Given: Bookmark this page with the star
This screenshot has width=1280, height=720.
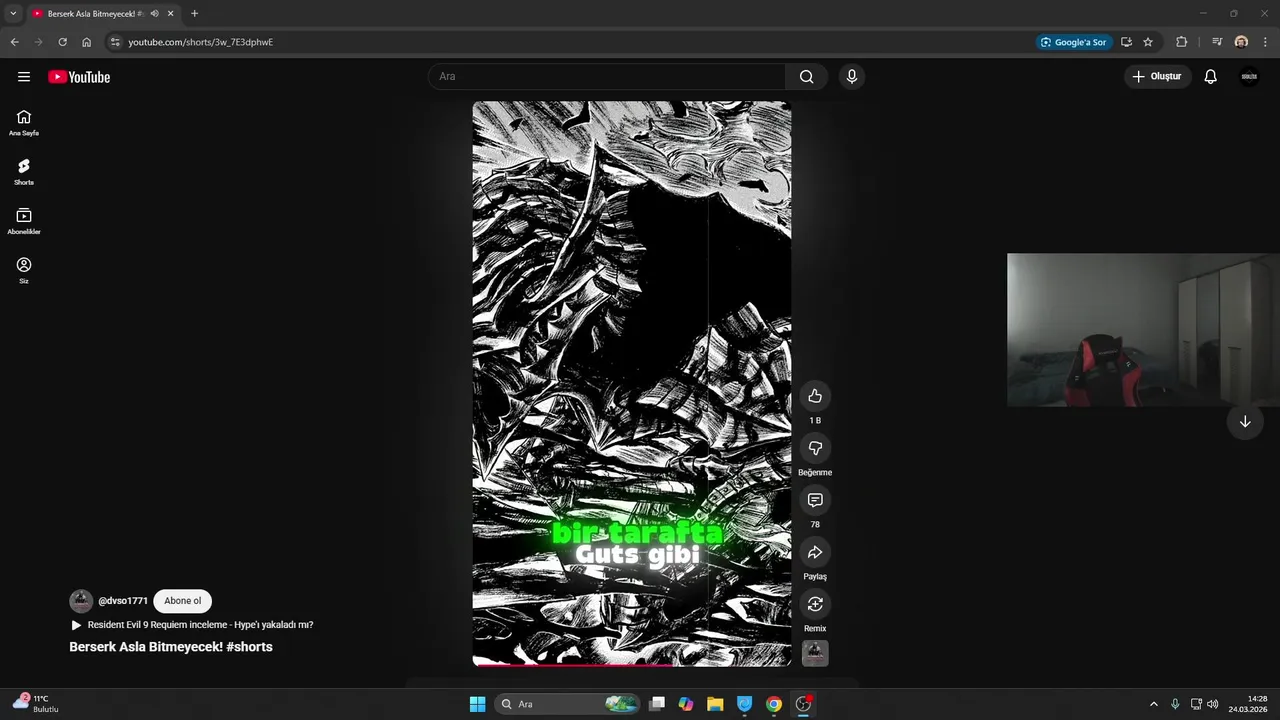Looking at the screenshot, I should click(x=1148, y=42).
